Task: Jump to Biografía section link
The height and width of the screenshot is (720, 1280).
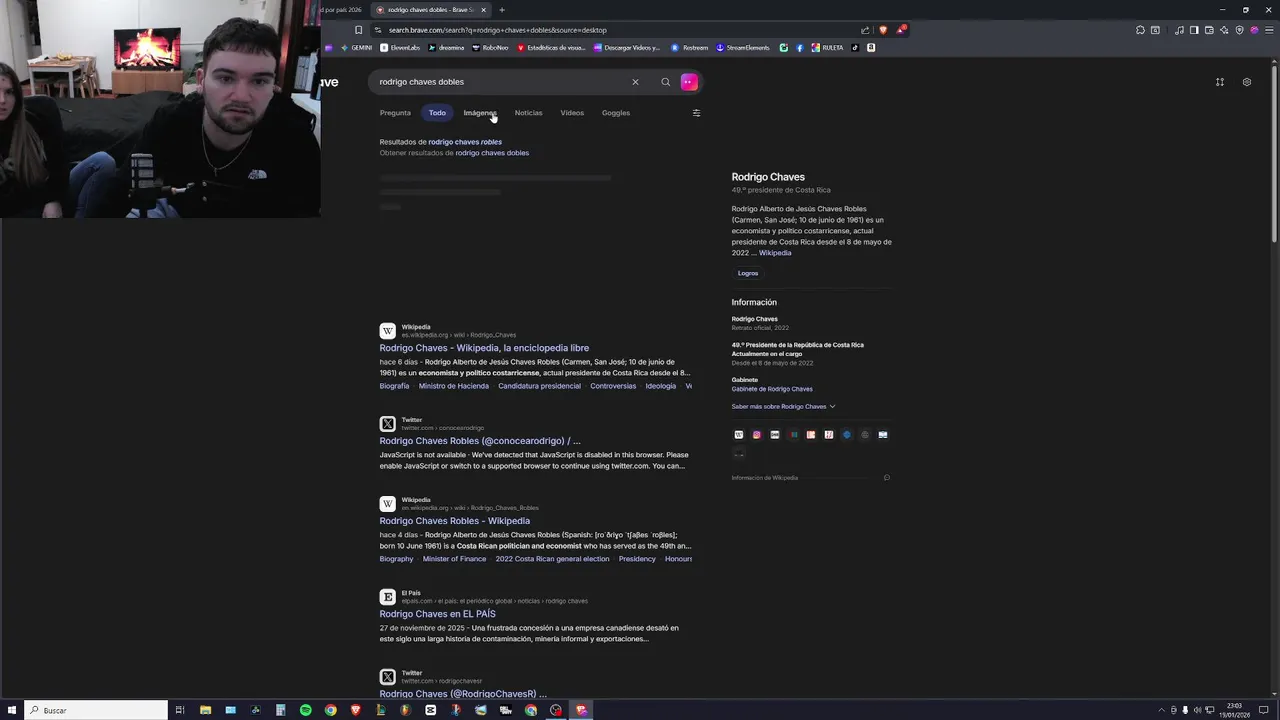Action: (394, 386)
